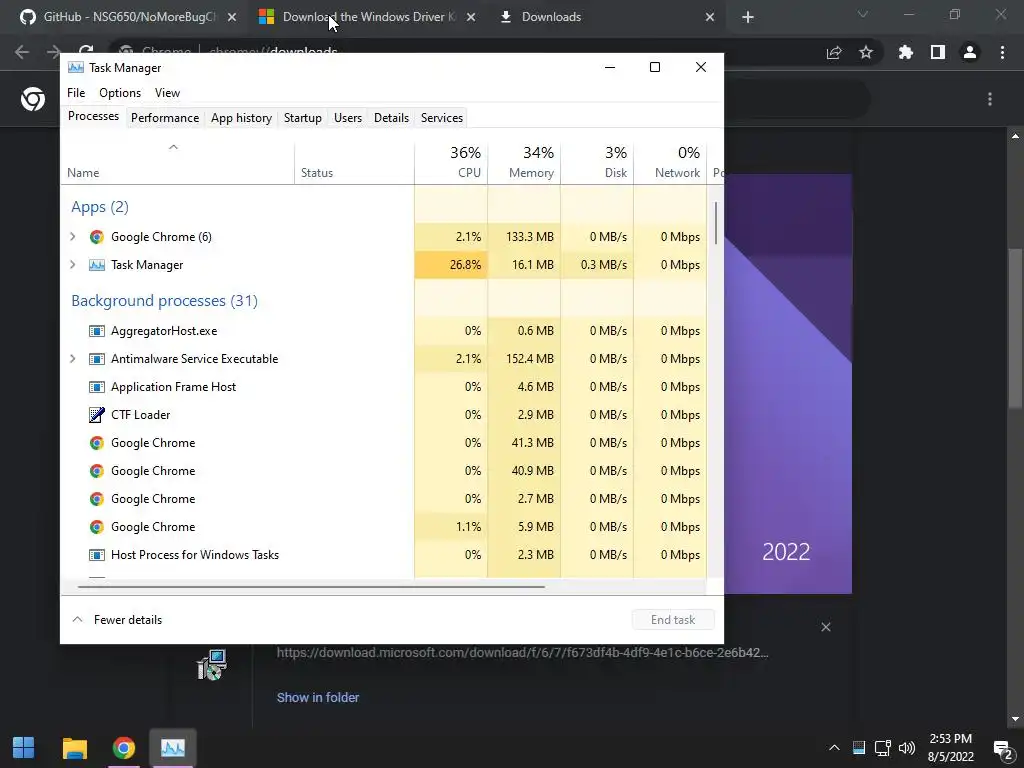This screenshot has height=768, width=1024.
Task: Open Windows Start button on taskbar
Action: 24,747
